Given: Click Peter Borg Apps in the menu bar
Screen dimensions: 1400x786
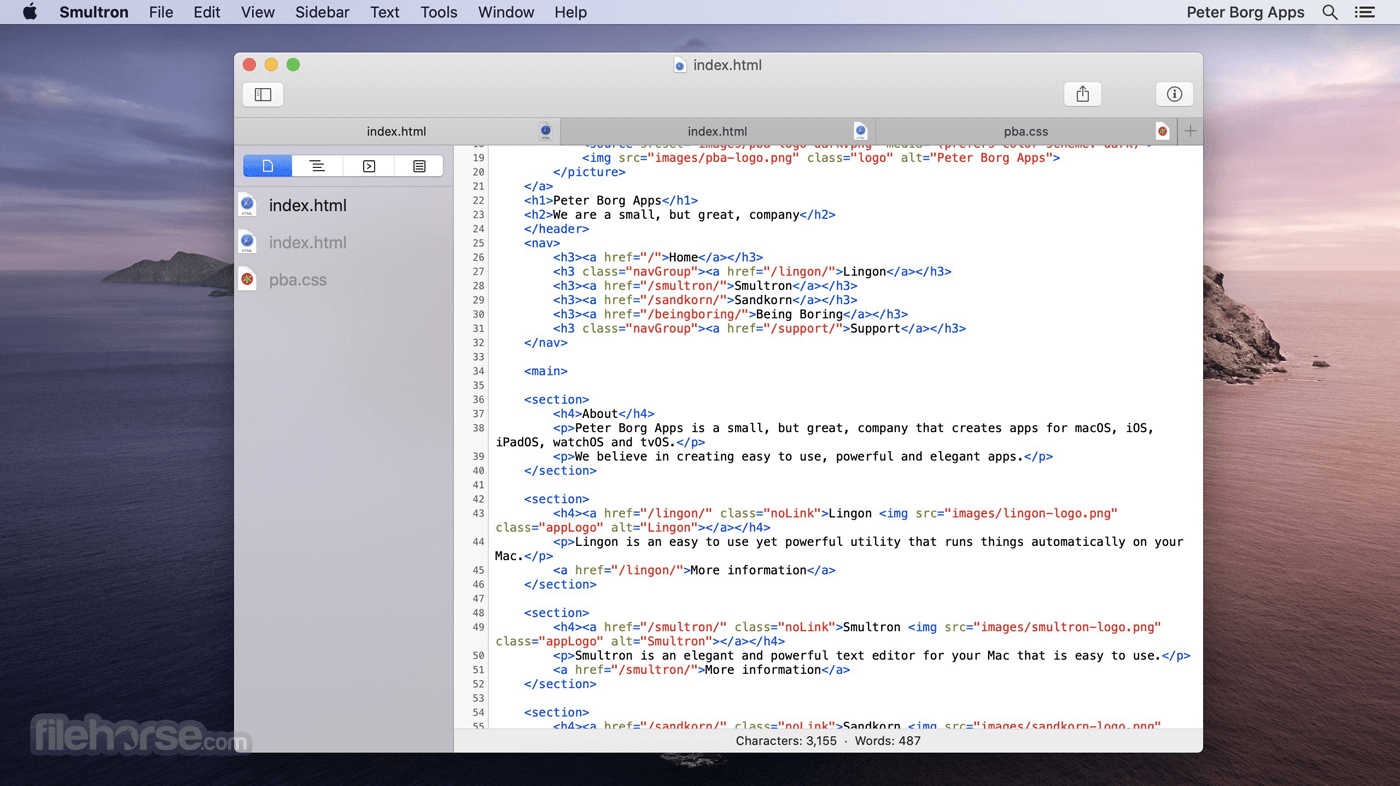Looking at the screenshot, I should [x=1245, y=12].
